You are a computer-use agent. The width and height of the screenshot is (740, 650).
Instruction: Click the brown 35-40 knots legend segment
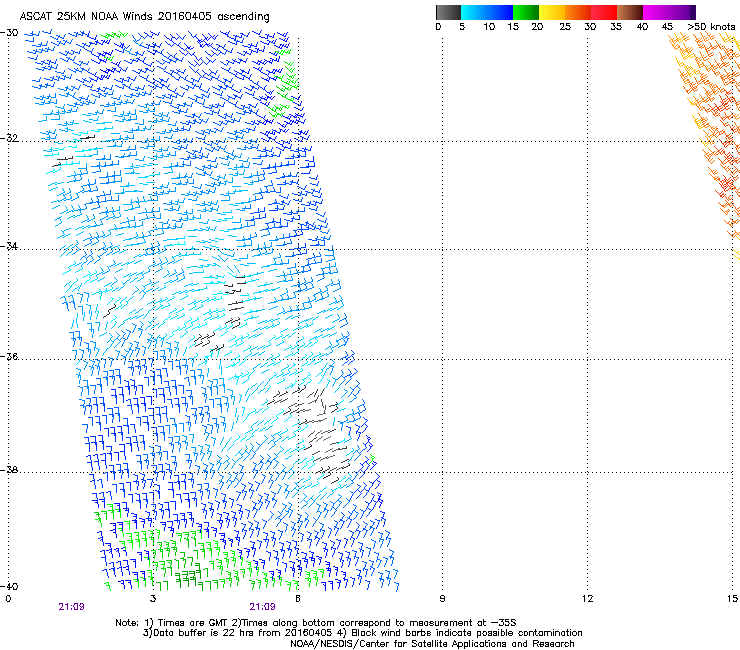630,12
